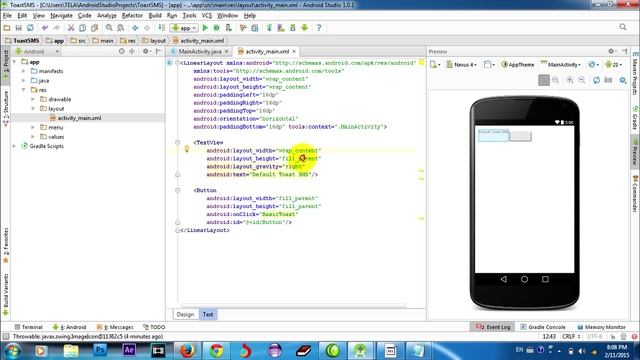Open the Nexus 4 device dropdown
Viewport: 640px width, 360px height.
coord(461,64)
